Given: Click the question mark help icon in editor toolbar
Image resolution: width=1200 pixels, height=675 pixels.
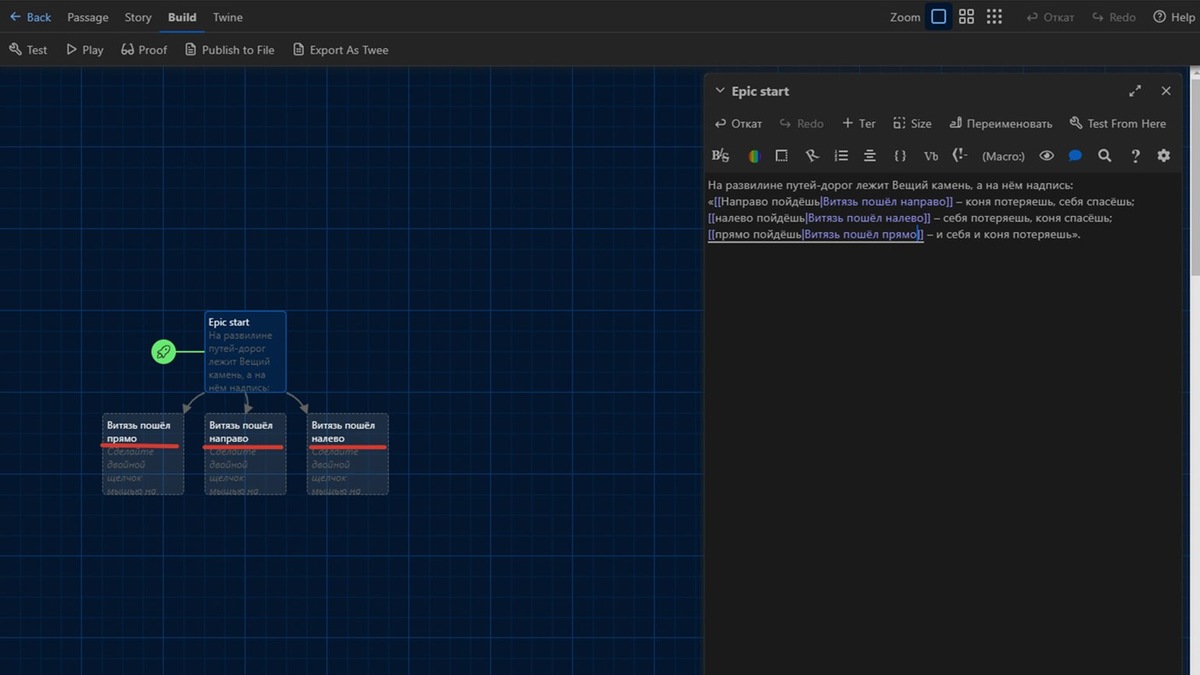Looking at the screenshot, I should pyautogui.click(x=1135, y=156).
